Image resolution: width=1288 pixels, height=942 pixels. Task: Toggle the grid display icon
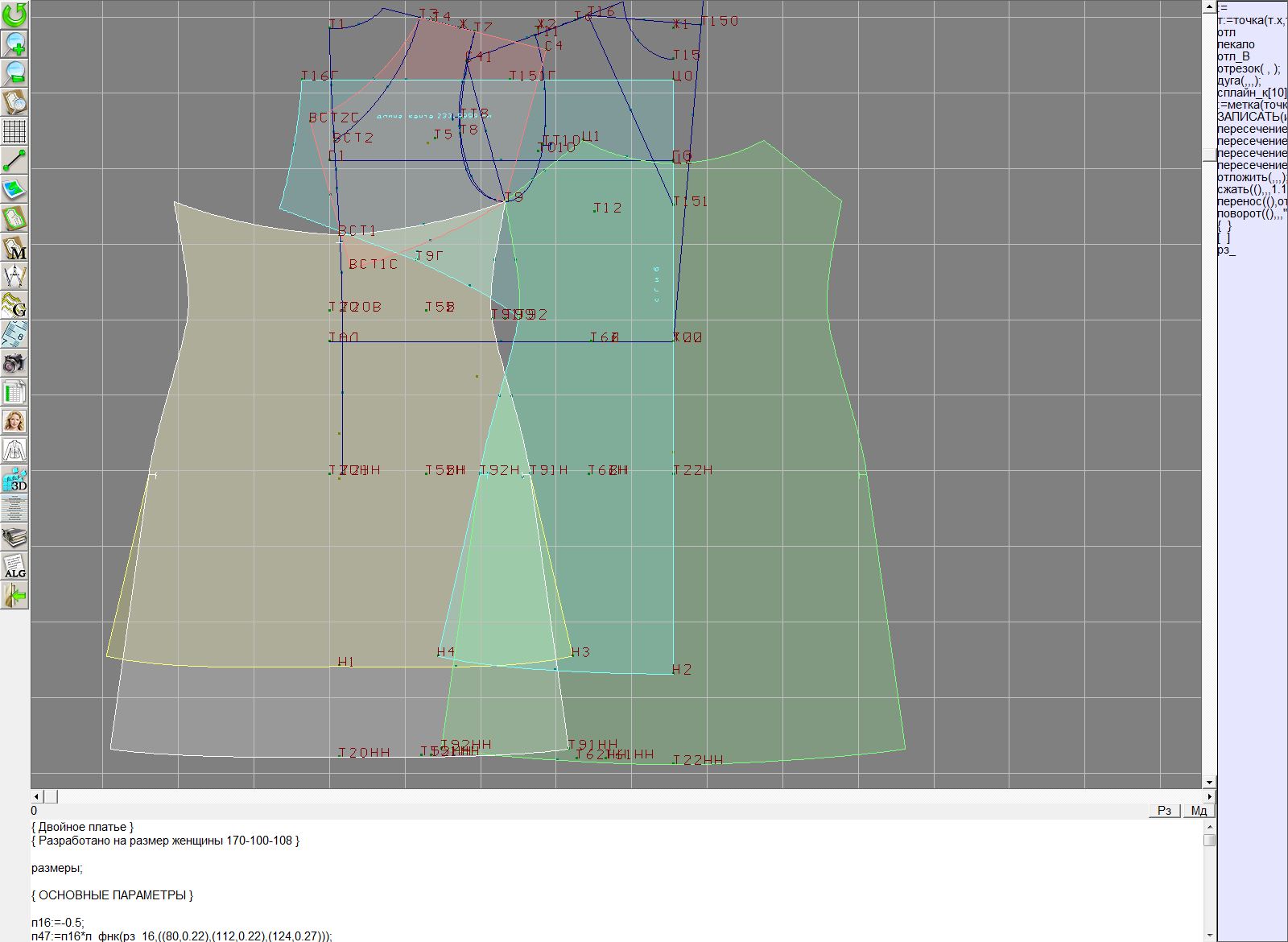coord(14,131)
